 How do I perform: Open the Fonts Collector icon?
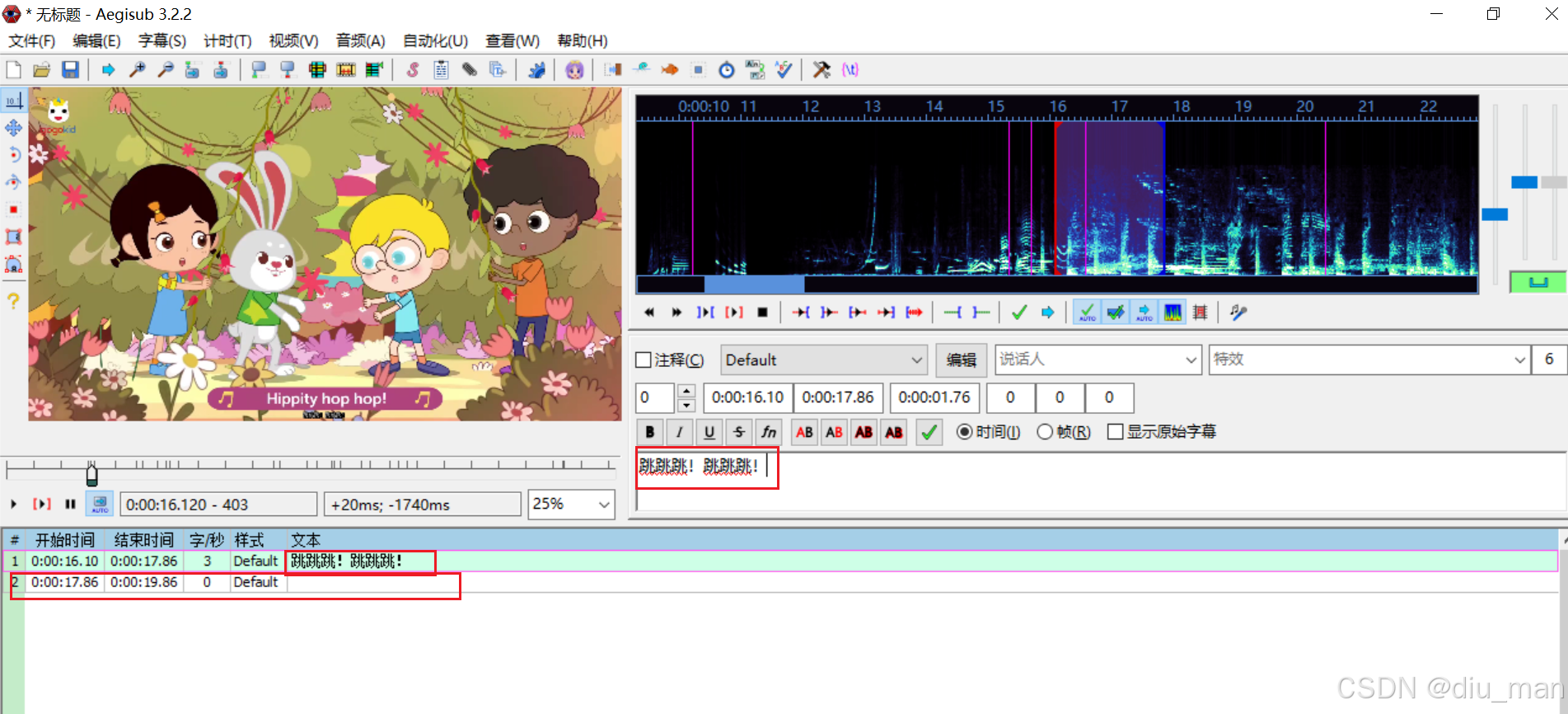(x=497, y=70)
